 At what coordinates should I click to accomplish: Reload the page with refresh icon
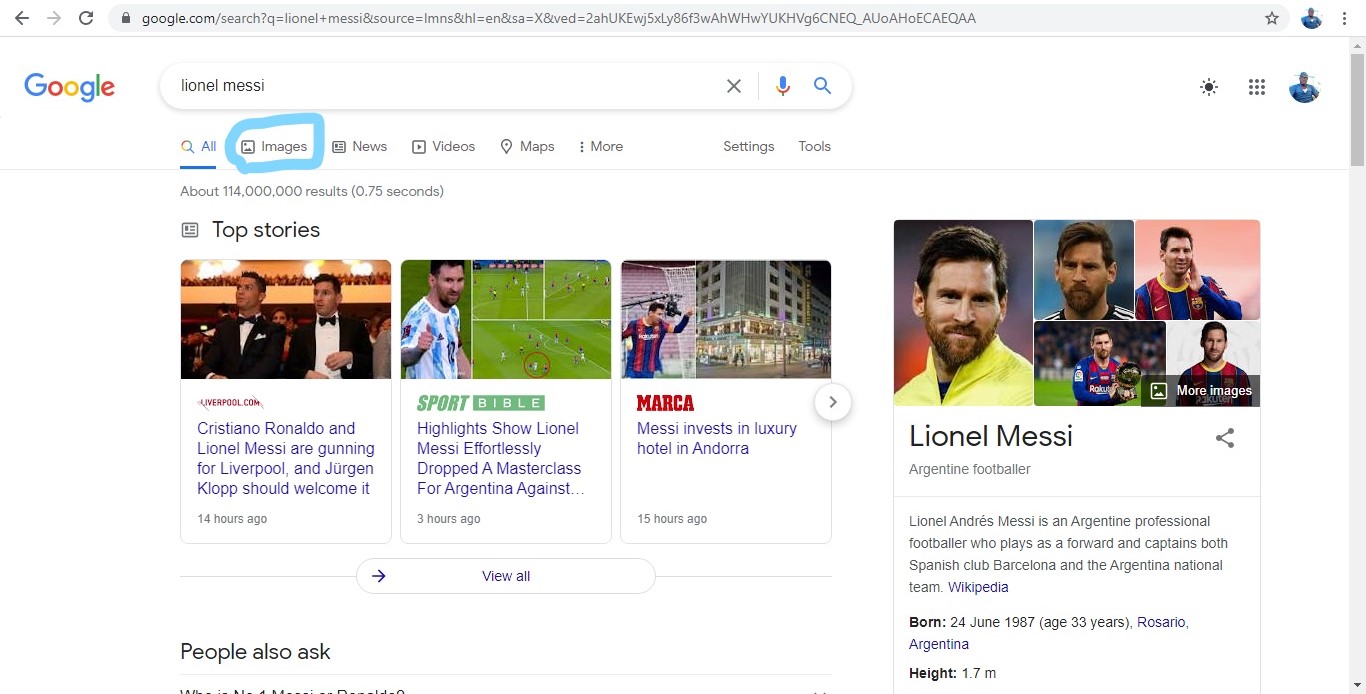(86, 18)
